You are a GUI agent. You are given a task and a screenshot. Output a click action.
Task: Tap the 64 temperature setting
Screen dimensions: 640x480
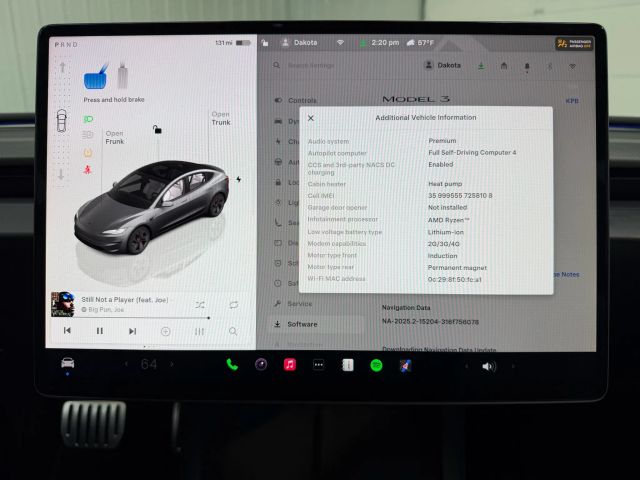[149, 364]
